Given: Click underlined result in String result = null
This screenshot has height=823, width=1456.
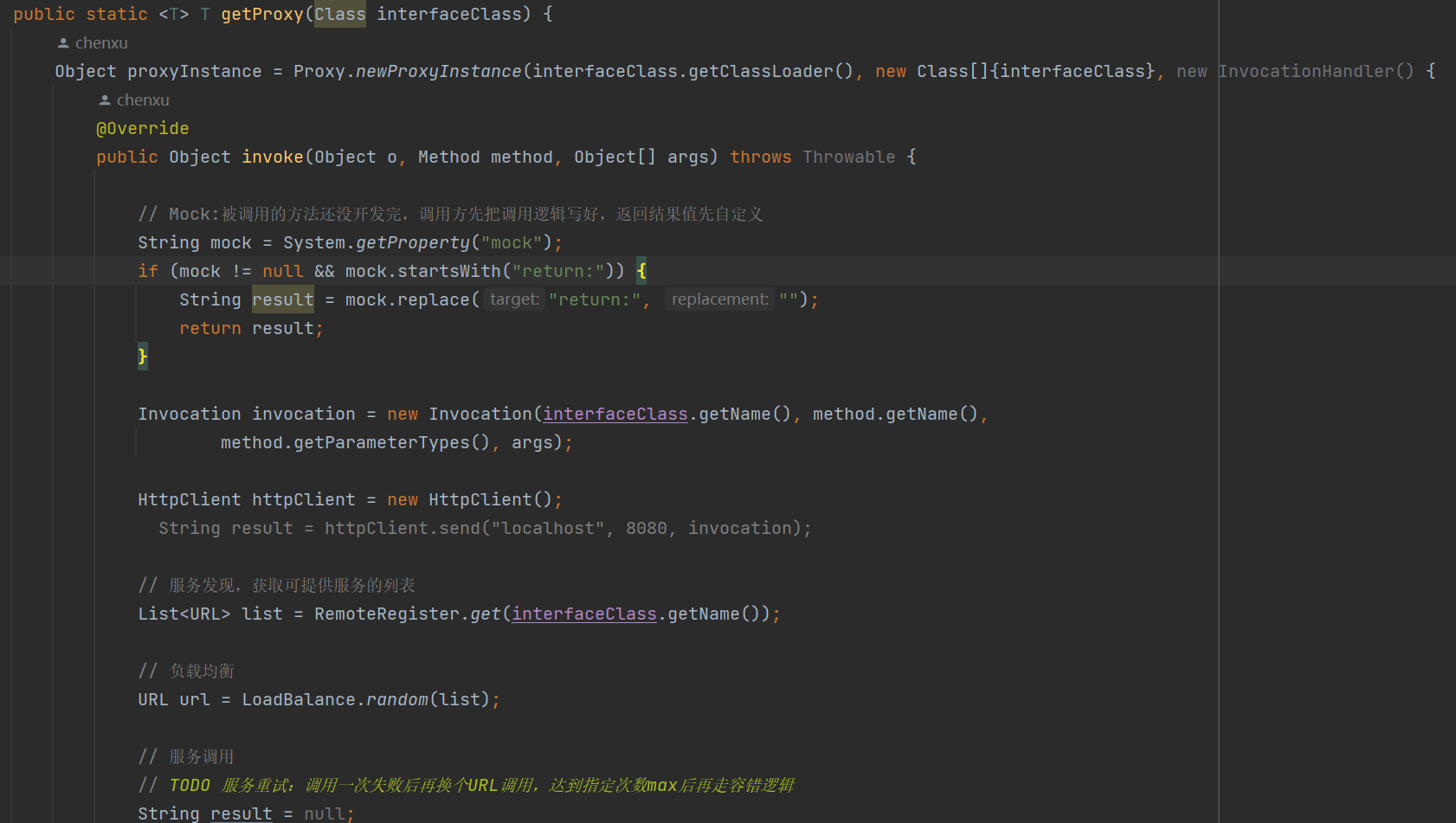Looking at the screenshot, I should pos(242,813).
